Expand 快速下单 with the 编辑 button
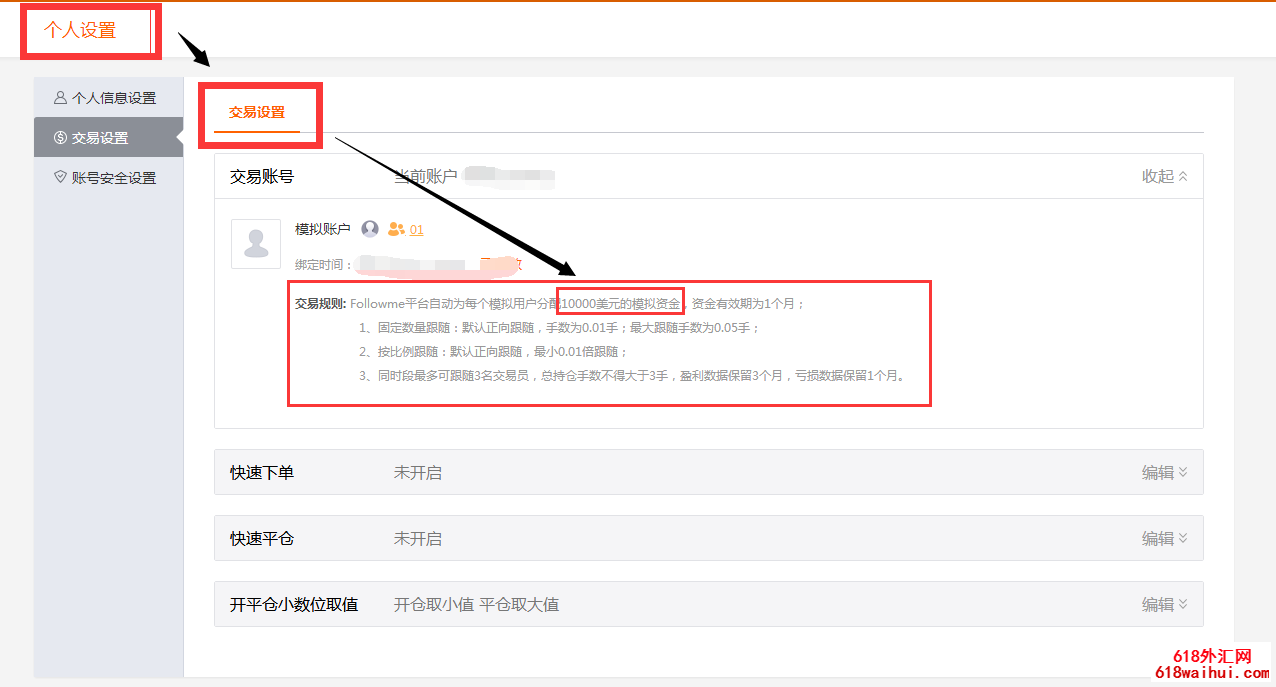Image resolution: width=1276 pixels, height=687 pixels. (1164, 472)
